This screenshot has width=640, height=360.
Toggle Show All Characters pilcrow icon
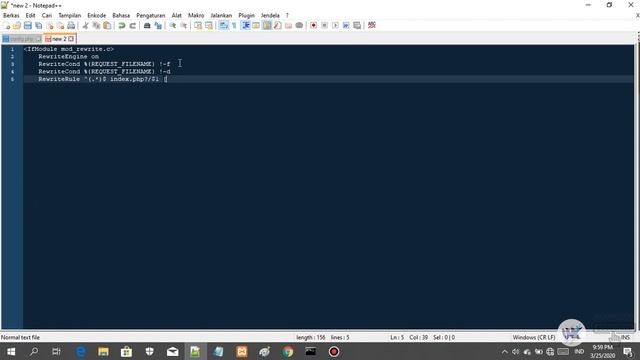(234, 26)
